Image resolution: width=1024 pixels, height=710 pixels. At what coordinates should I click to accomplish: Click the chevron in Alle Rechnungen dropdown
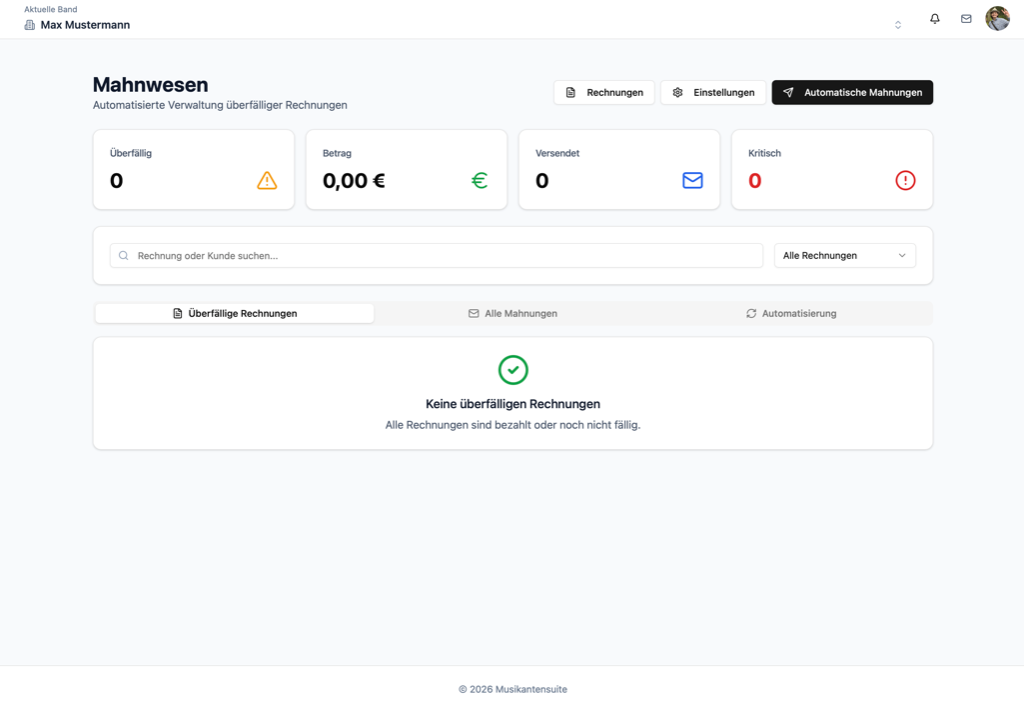pyautogui.click(x=902, y=255)
